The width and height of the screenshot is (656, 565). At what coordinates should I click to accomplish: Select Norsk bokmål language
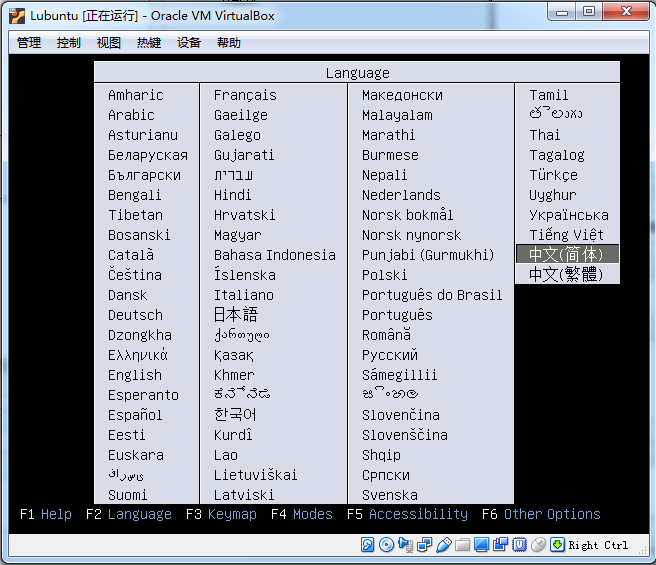click(407, 215)
